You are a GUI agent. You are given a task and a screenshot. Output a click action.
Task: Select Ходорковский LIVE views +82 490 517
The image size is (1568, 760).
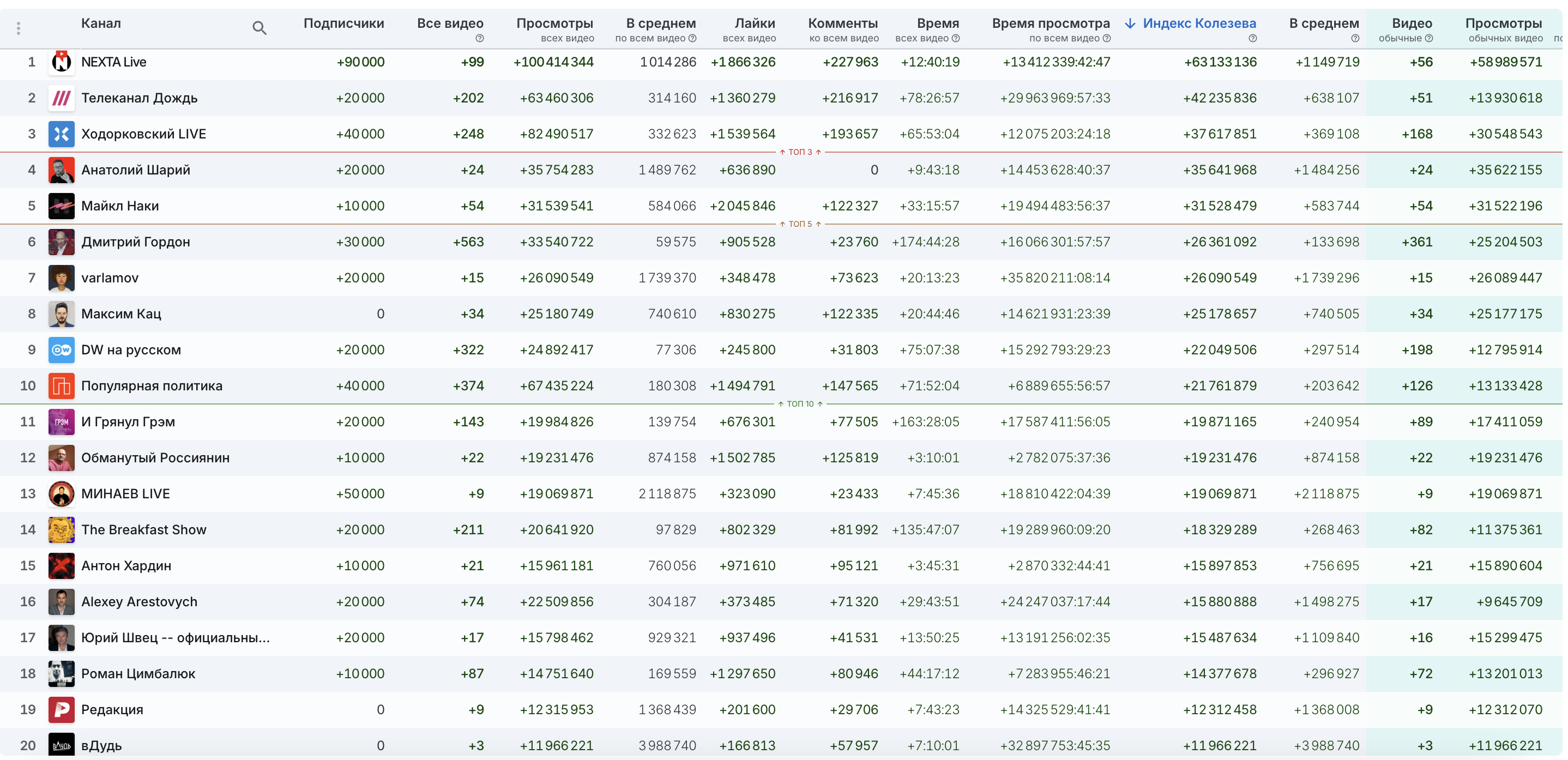pos(556,134)
